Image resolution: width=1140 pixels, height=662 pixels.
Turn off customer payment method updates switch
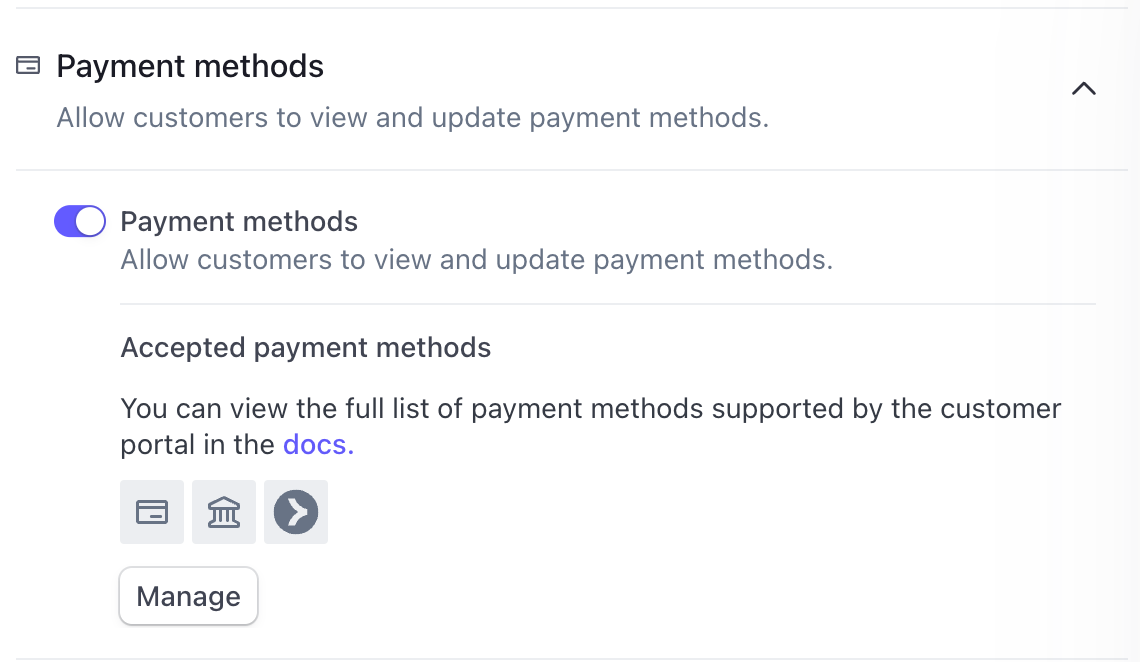pyautogui.click(x=80, y=221)
